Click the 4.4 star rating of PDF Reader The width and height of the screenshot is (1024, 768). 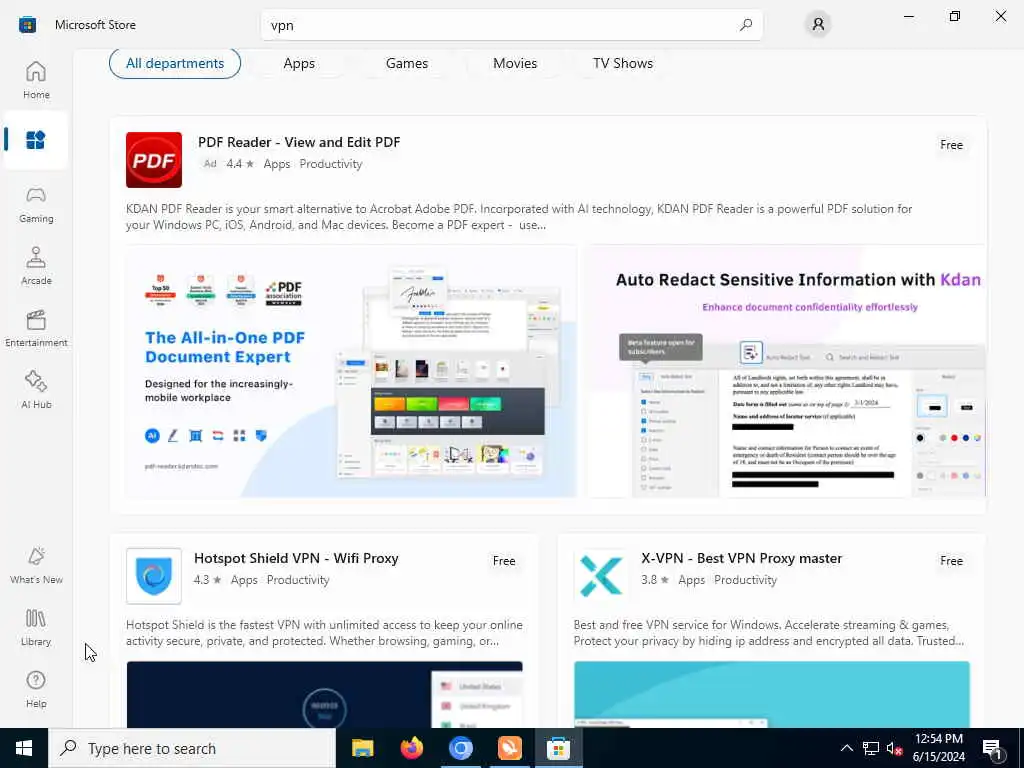(240, 164)
